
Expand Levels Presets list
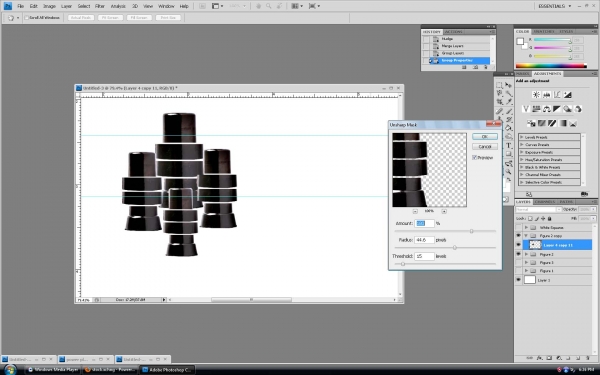(522, 137)
